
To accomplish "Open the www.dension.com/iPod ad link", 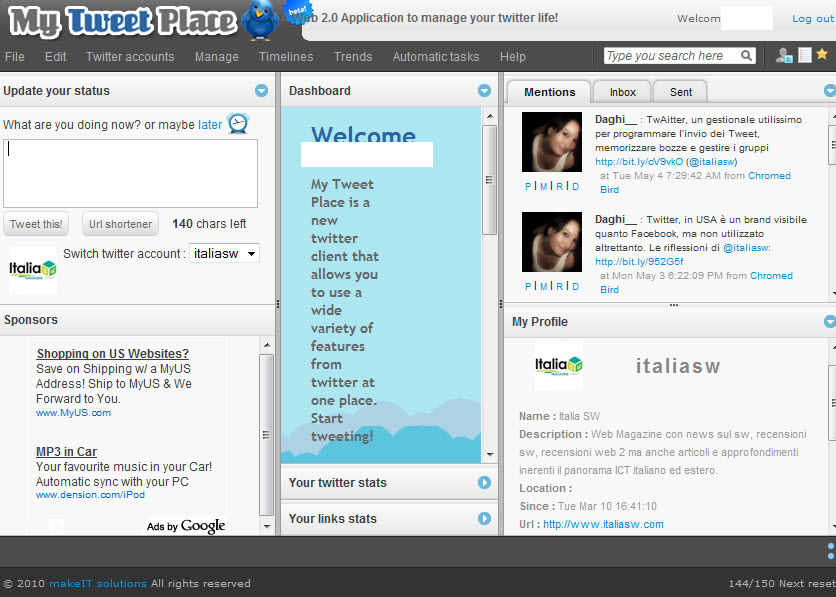I will coord(90,495).
